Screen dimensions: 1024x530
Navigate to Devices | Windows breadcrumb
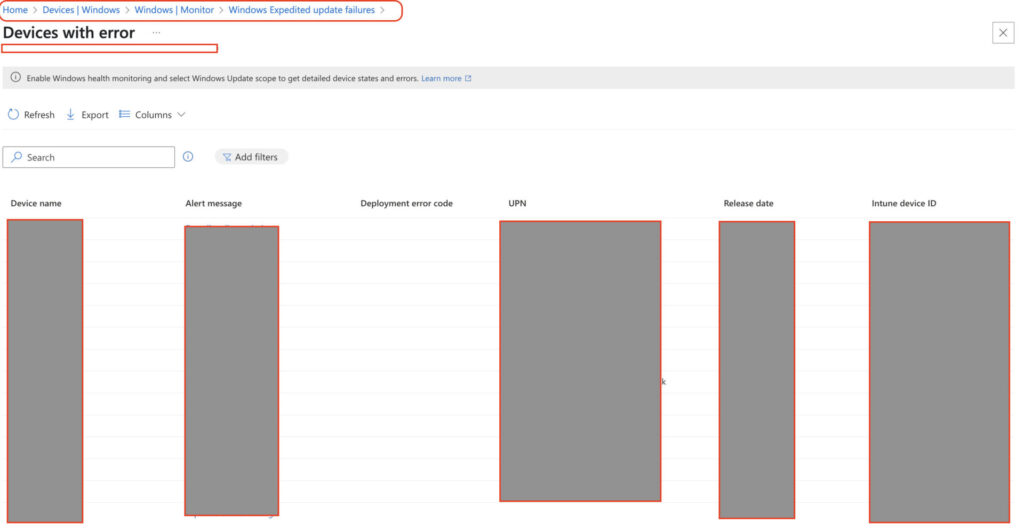pos(81,10)
